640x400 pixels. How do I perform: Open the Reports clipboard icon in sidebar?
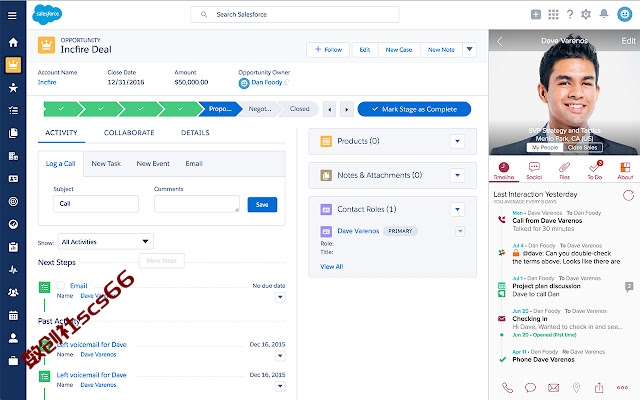point(13,247)
